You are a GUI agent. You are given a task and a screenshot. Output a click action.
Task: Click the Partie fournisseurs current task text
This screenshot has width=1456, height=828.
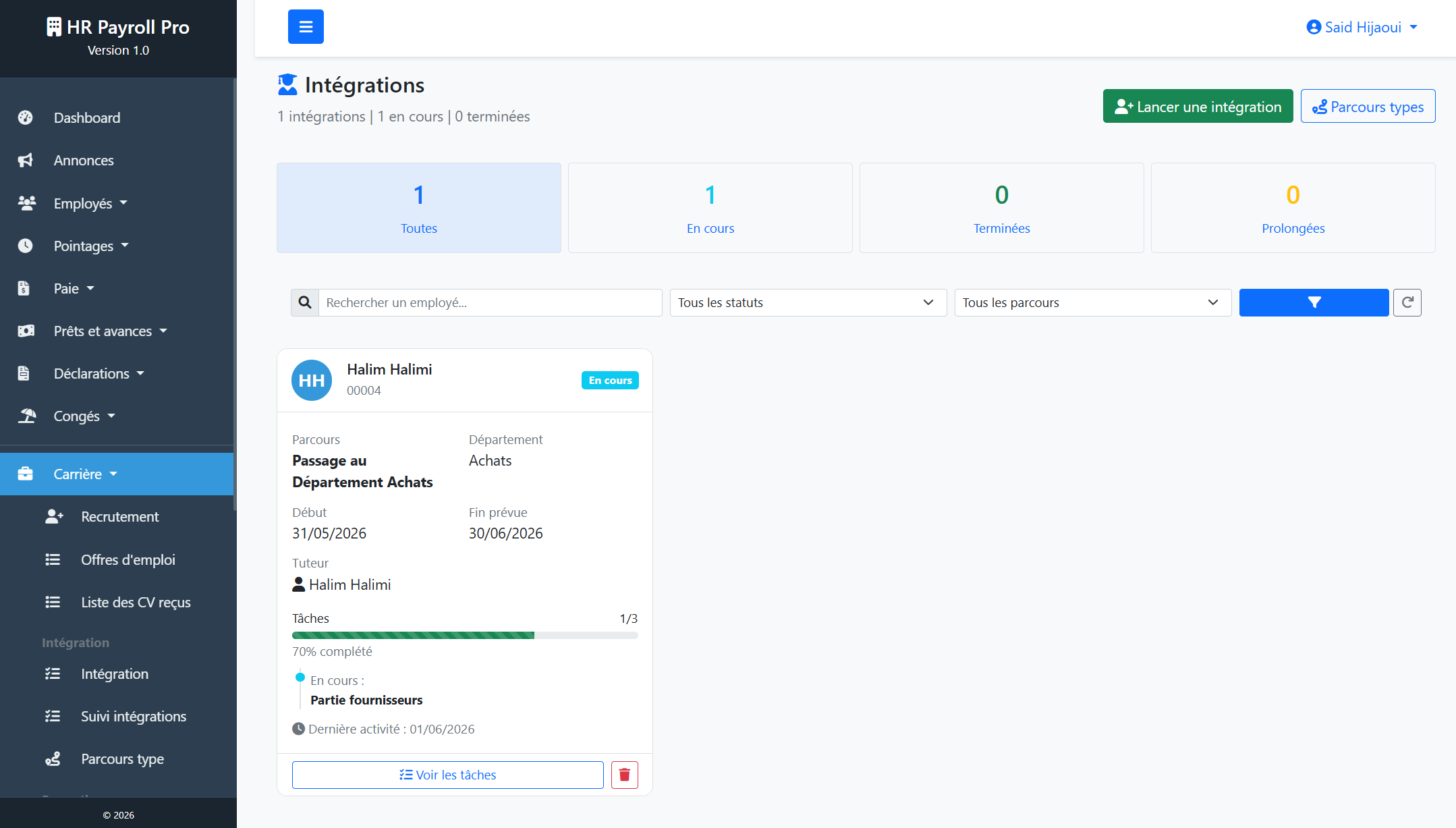pos(366,700)
